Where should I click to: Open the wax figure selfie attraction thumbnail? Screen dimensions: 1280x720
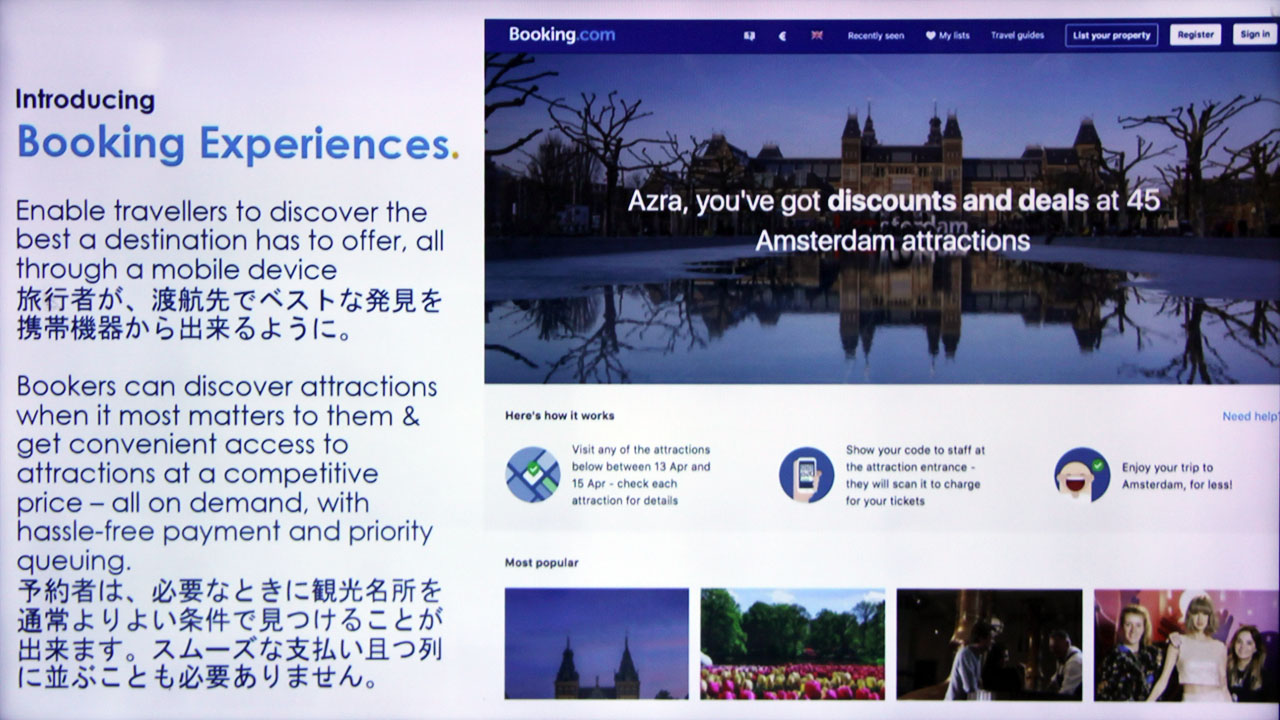coord(1186,644)
